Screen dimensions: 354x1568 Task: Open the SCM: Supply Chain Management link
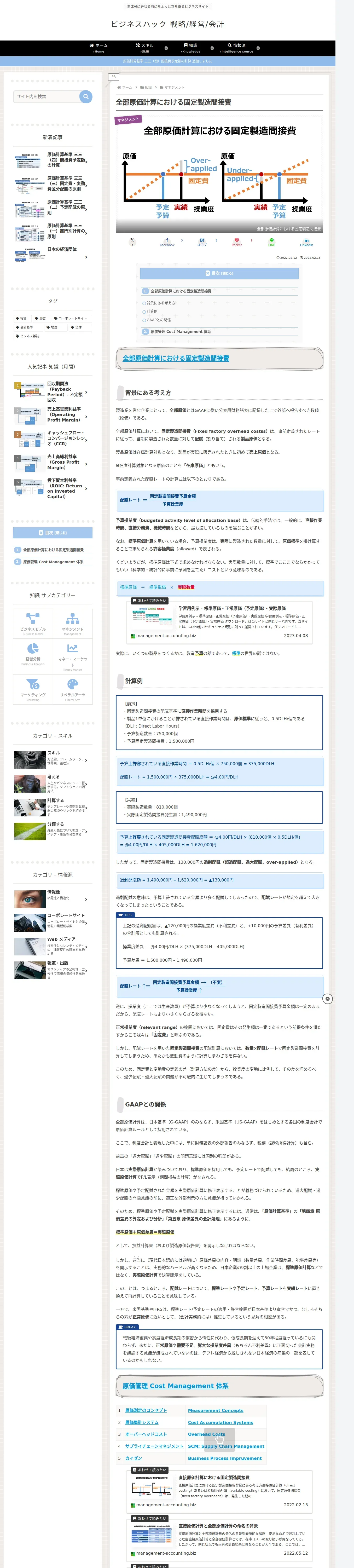[226, 1446]
